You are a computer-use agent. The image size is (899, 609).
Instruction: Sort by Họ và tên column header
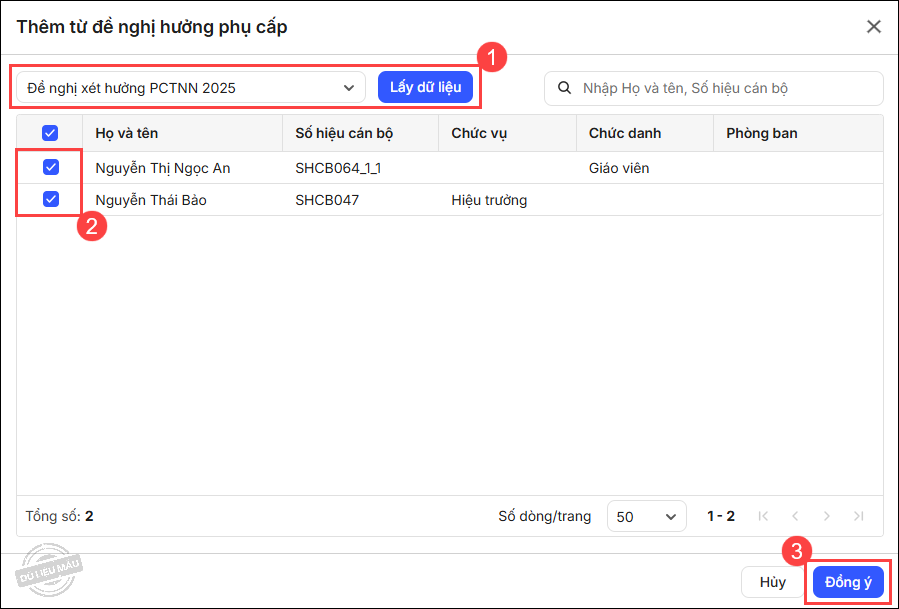[x=127, y=133]
